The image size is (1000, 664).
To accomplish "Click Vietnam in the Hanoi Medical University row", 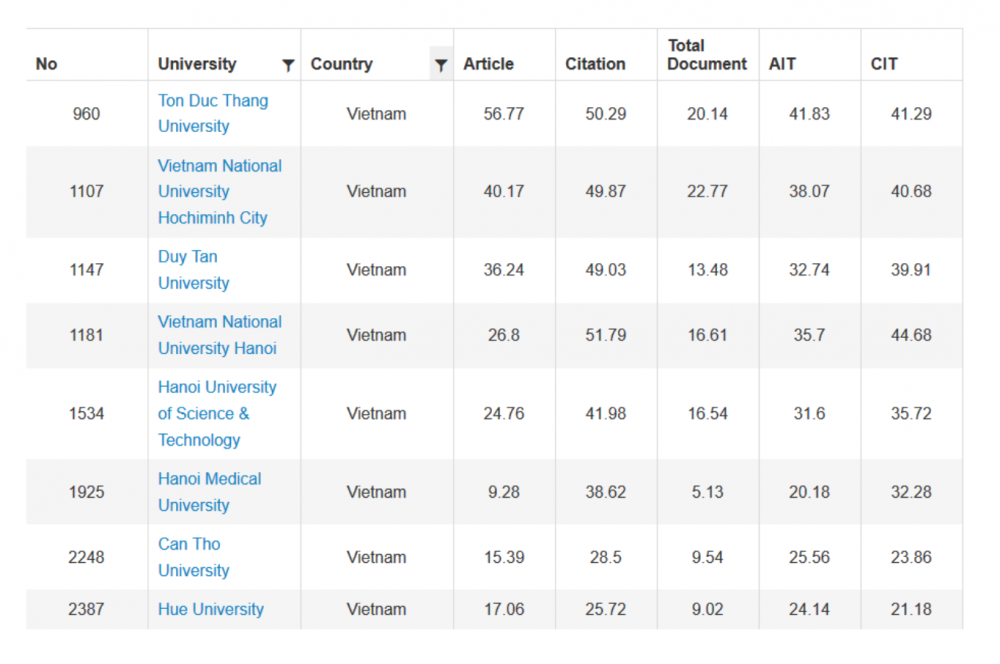I will click(x=376, y=492).
